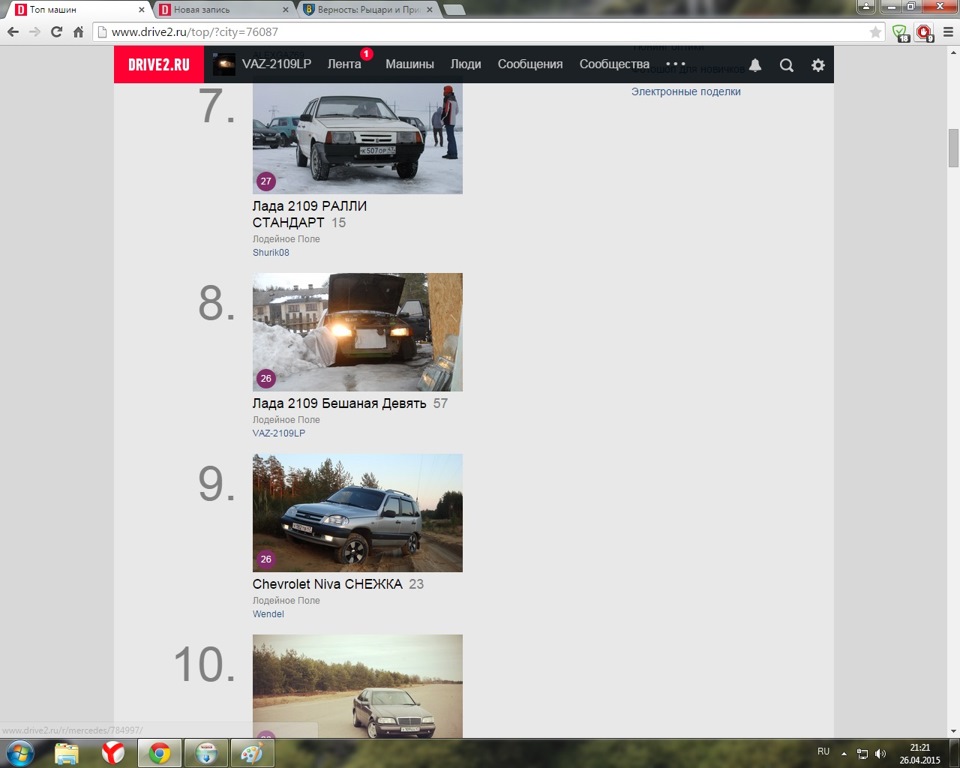Open the Лента menu item
960x768 pixels.
(344, 64)
